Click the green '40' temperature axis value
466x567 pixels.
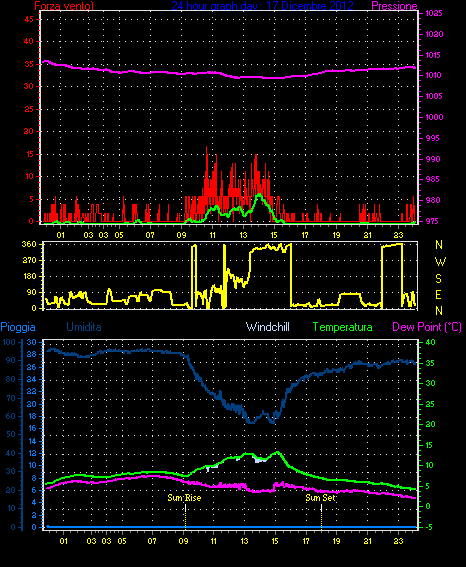click(430, 342)
